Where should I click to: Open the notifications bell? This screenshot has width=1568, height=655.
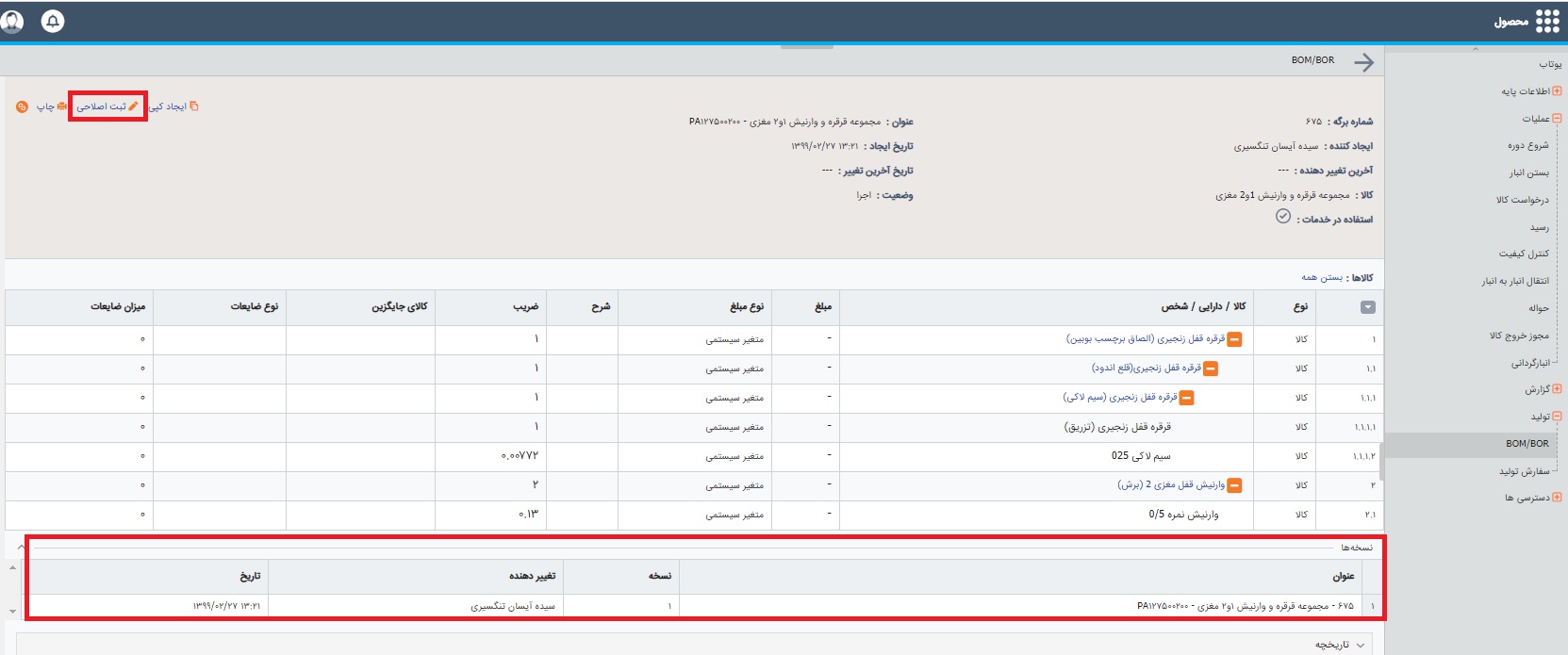click(53, 21)
